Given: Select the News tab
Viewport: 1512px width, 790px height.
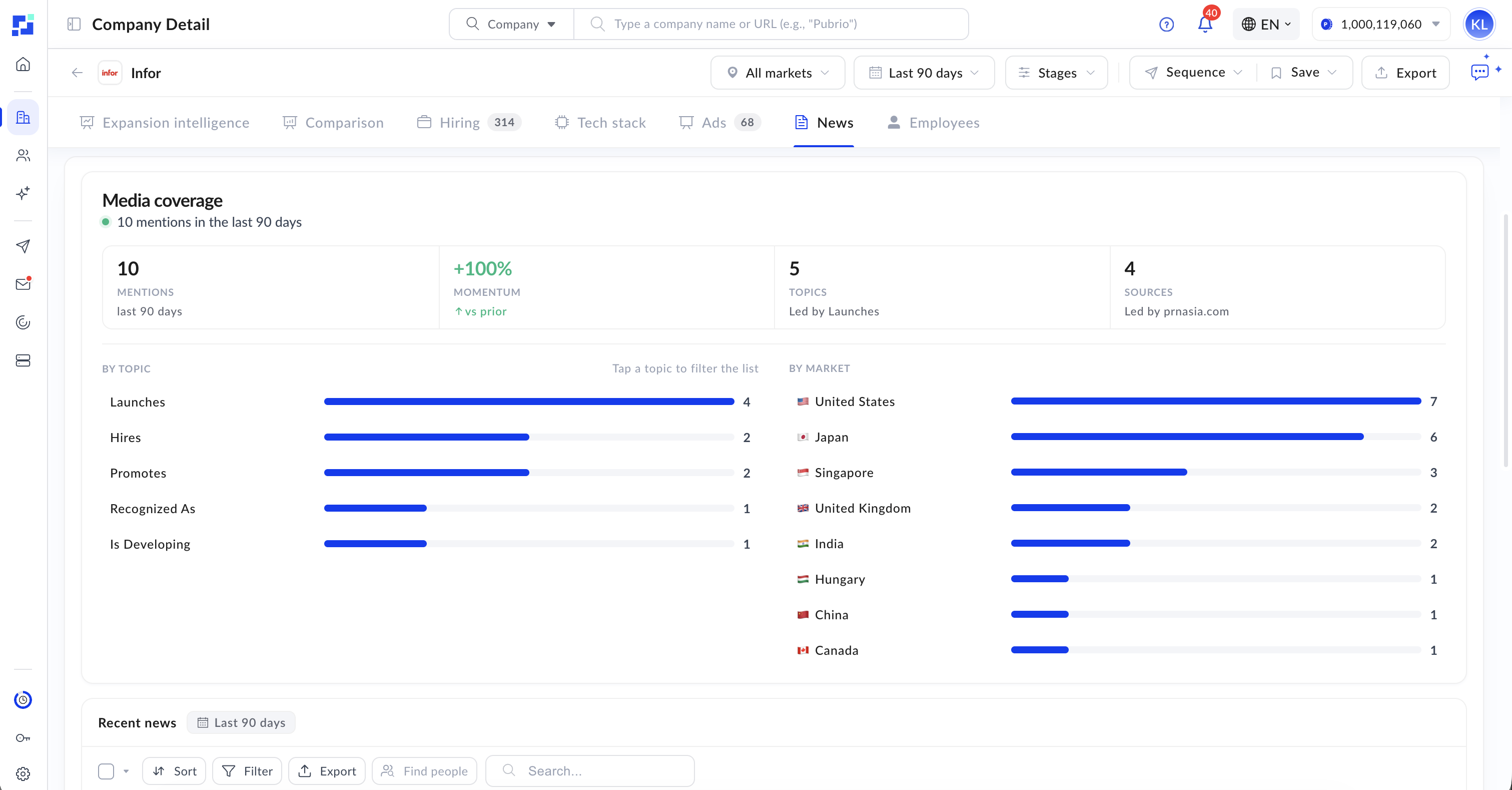Looking at the screenshot, I should [824, 123].
